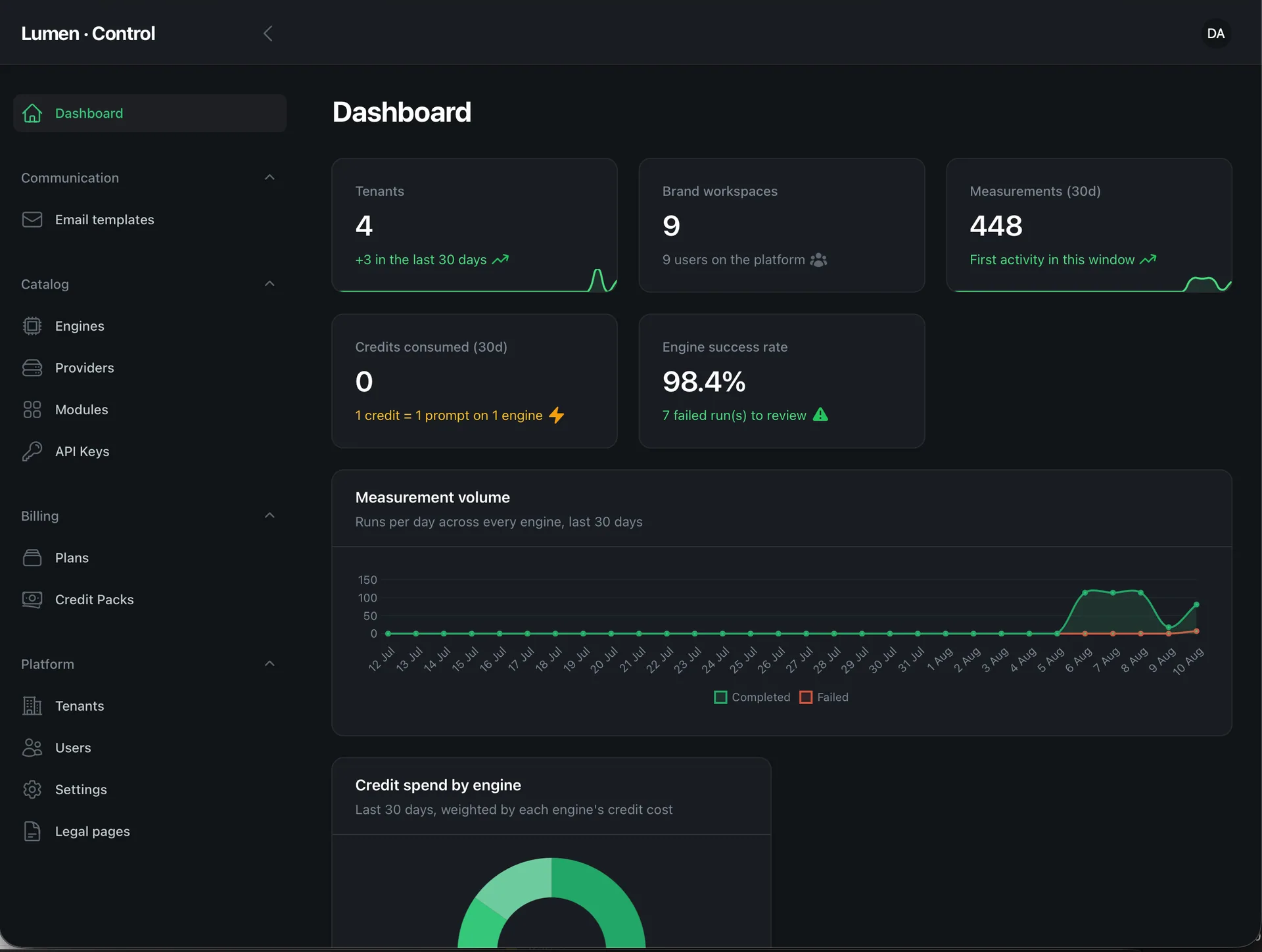Click the warning triangle beside failed runs
The height and width of the screenshot is (952, 1262).
pyautogui.click(x=820, y=415)
